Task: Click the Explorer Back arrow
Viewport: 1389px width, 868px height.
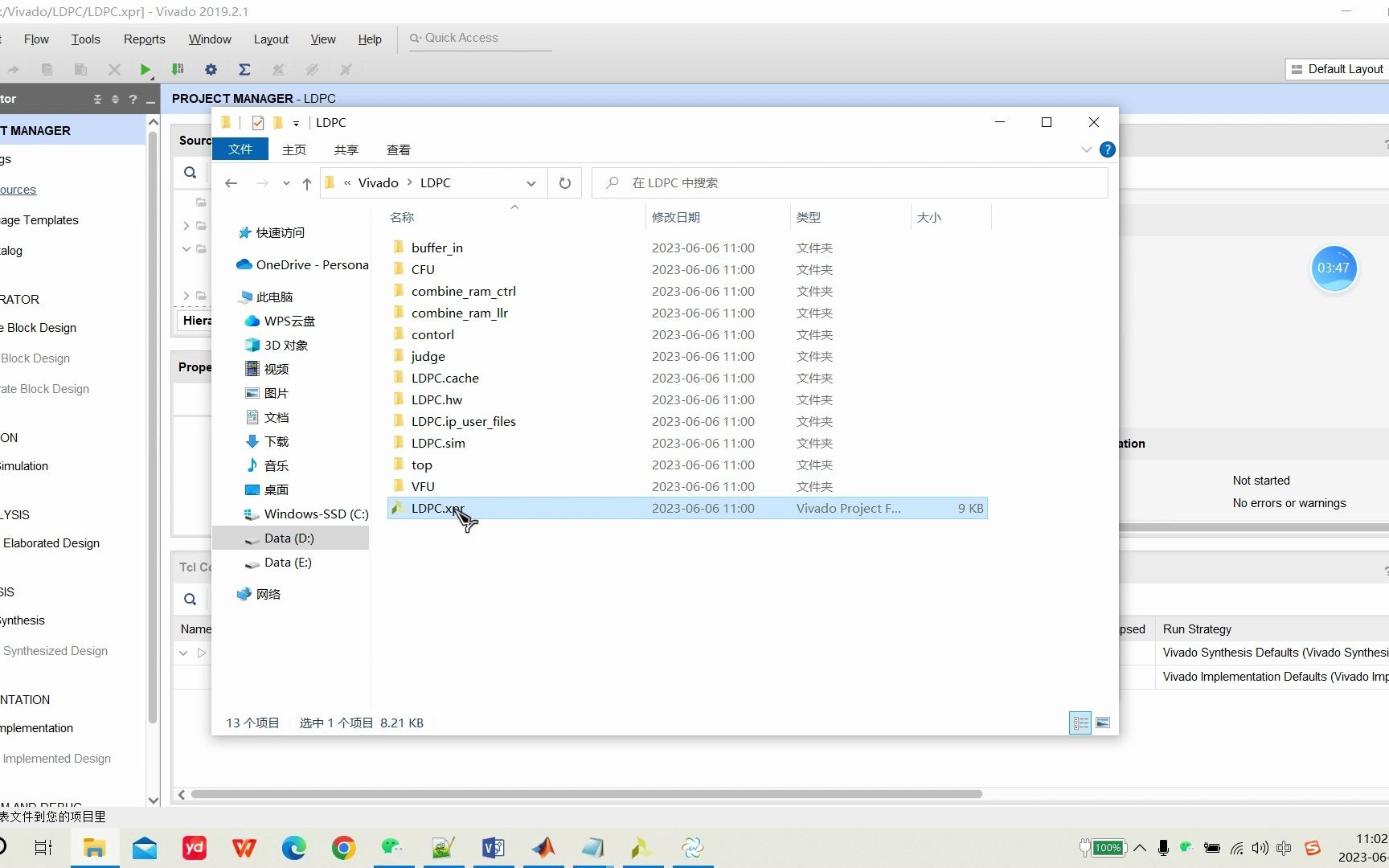Action: coord(231,183)
